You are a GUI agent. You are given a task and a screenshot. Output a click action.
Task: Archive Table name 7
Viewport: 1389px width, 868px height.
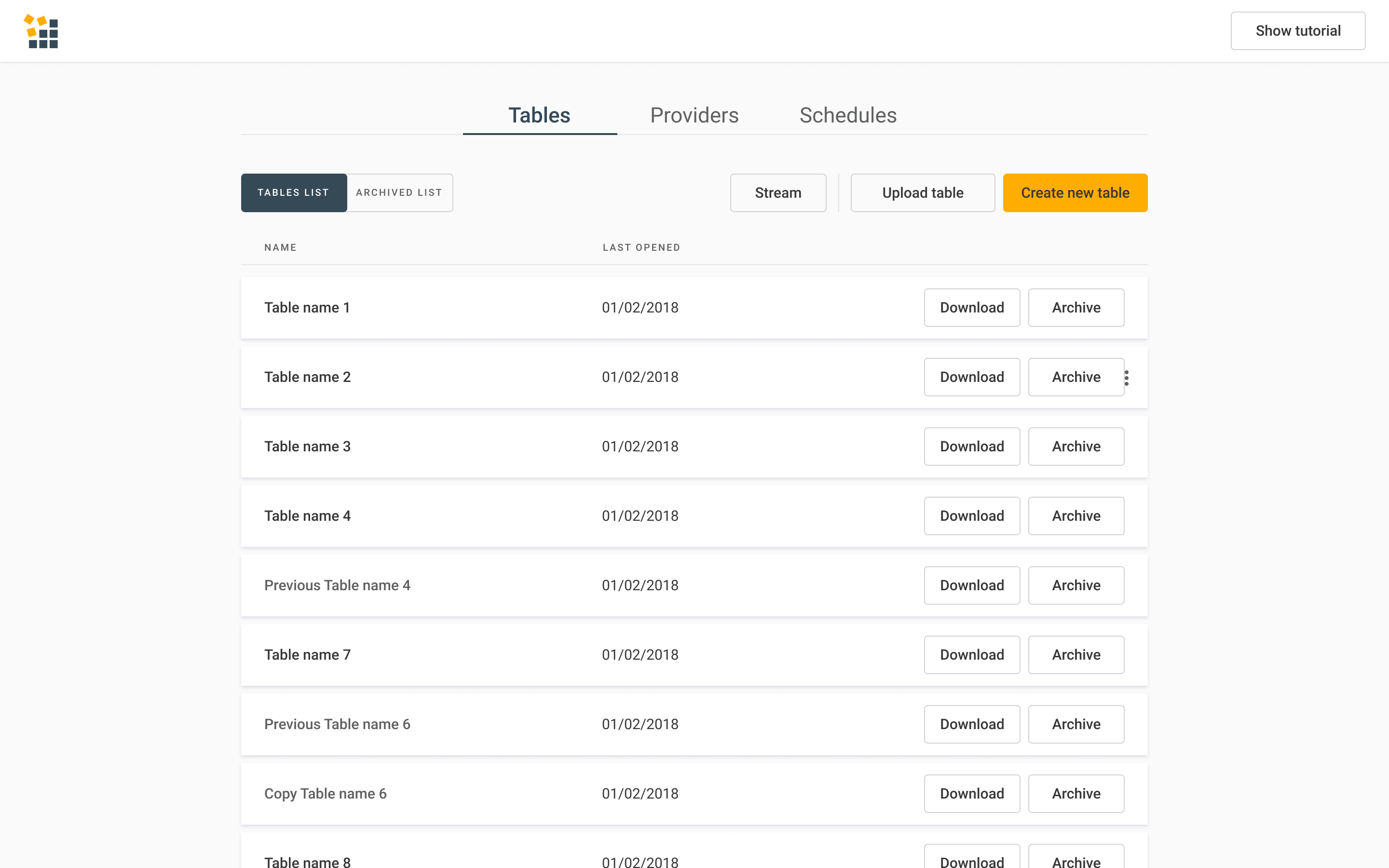coord(1076,655)
